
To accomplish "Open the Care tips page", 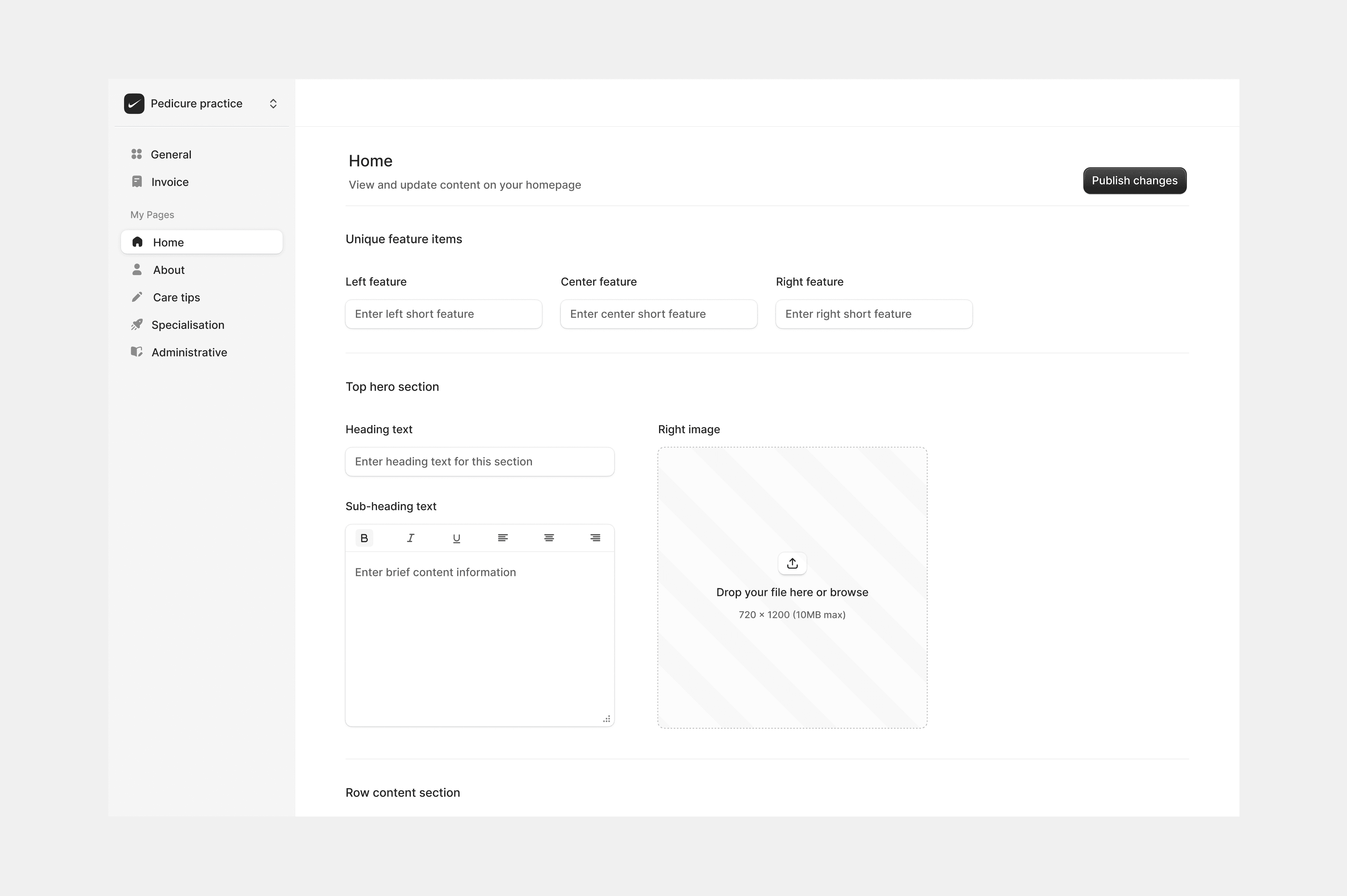I will point(176,297).
